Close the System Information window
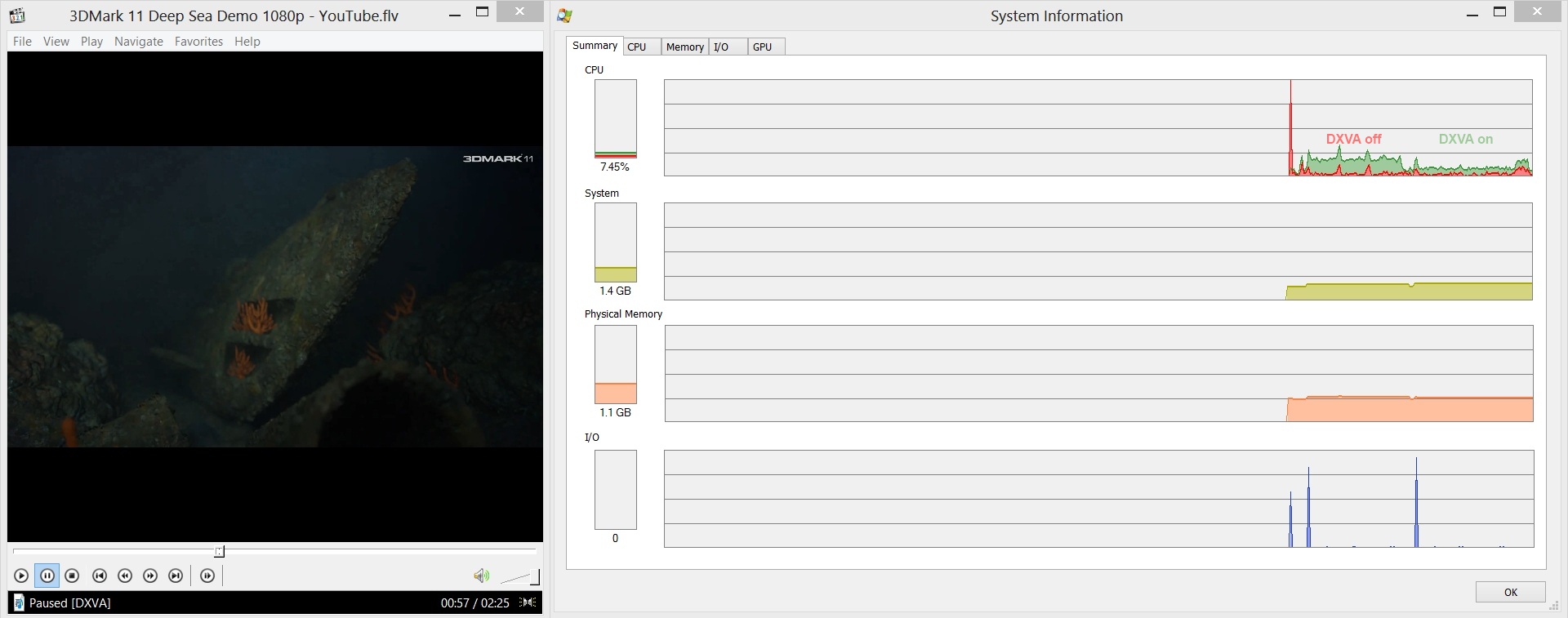Viewport: 1568px width, 618px height. click(x=1538, y=12)
